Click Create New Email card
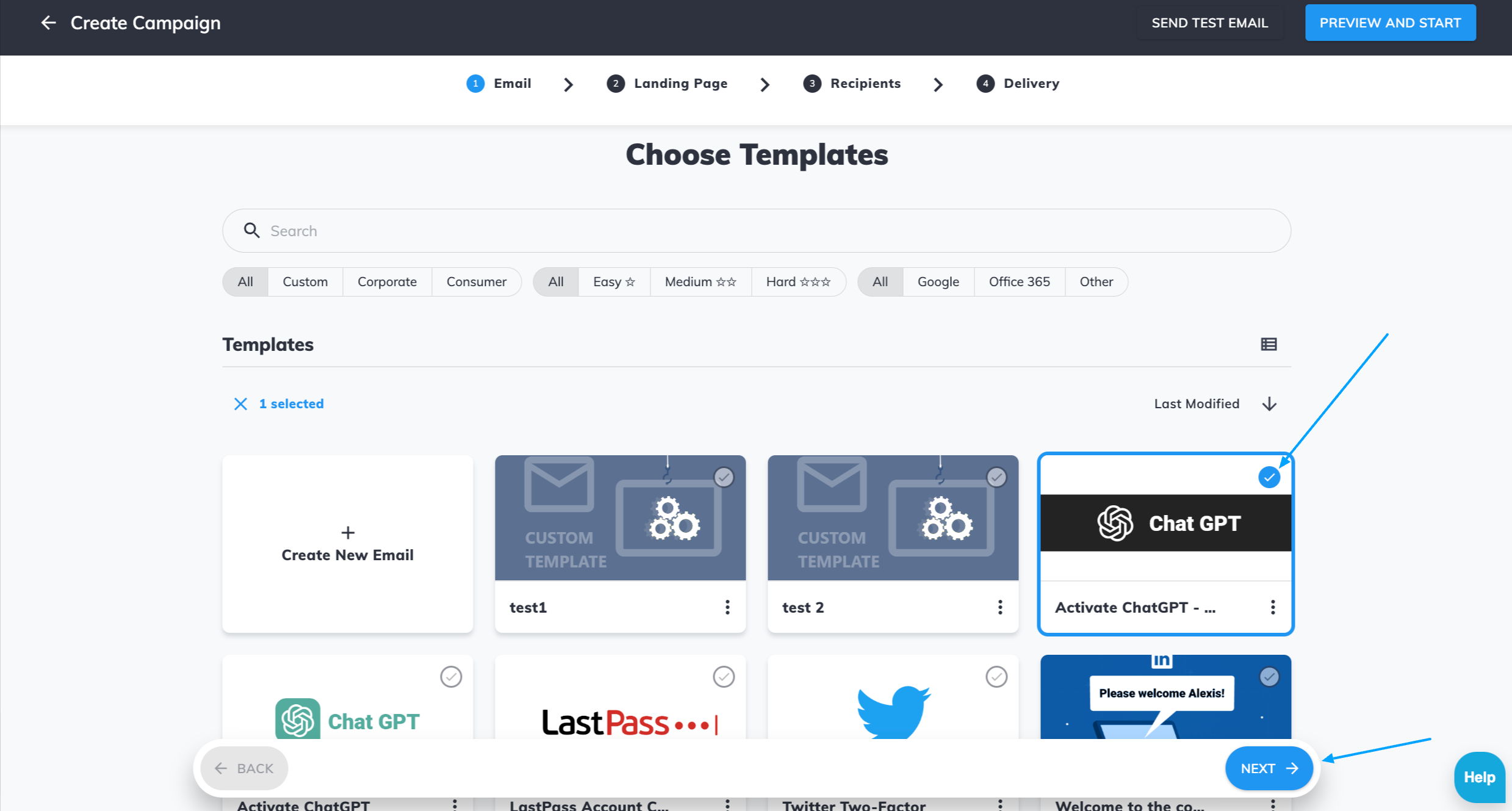This screenshot has width=1512, height=811. tap(348, 544)
